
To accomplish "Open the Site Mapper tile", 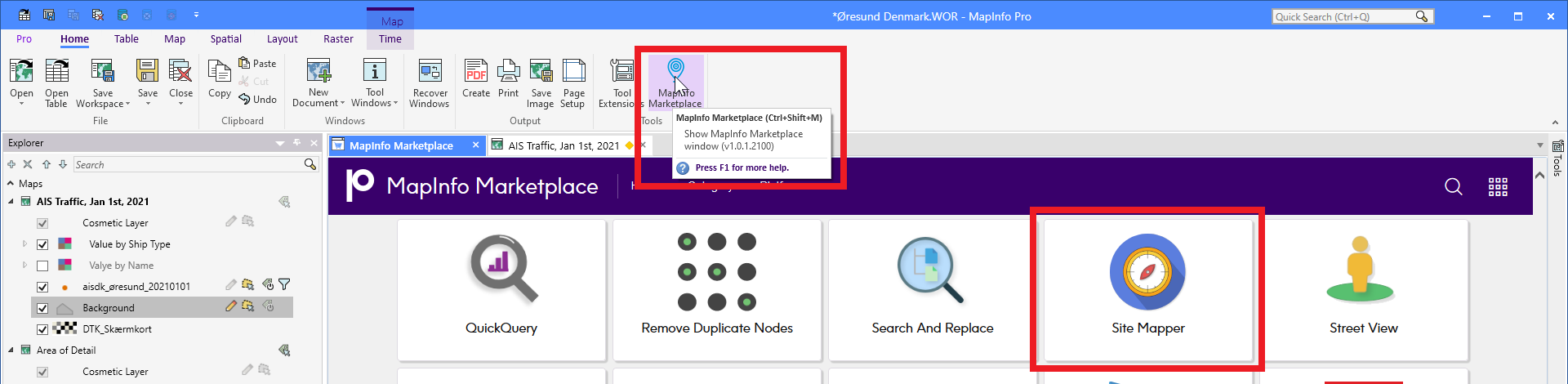I will tap(1148, 290).
